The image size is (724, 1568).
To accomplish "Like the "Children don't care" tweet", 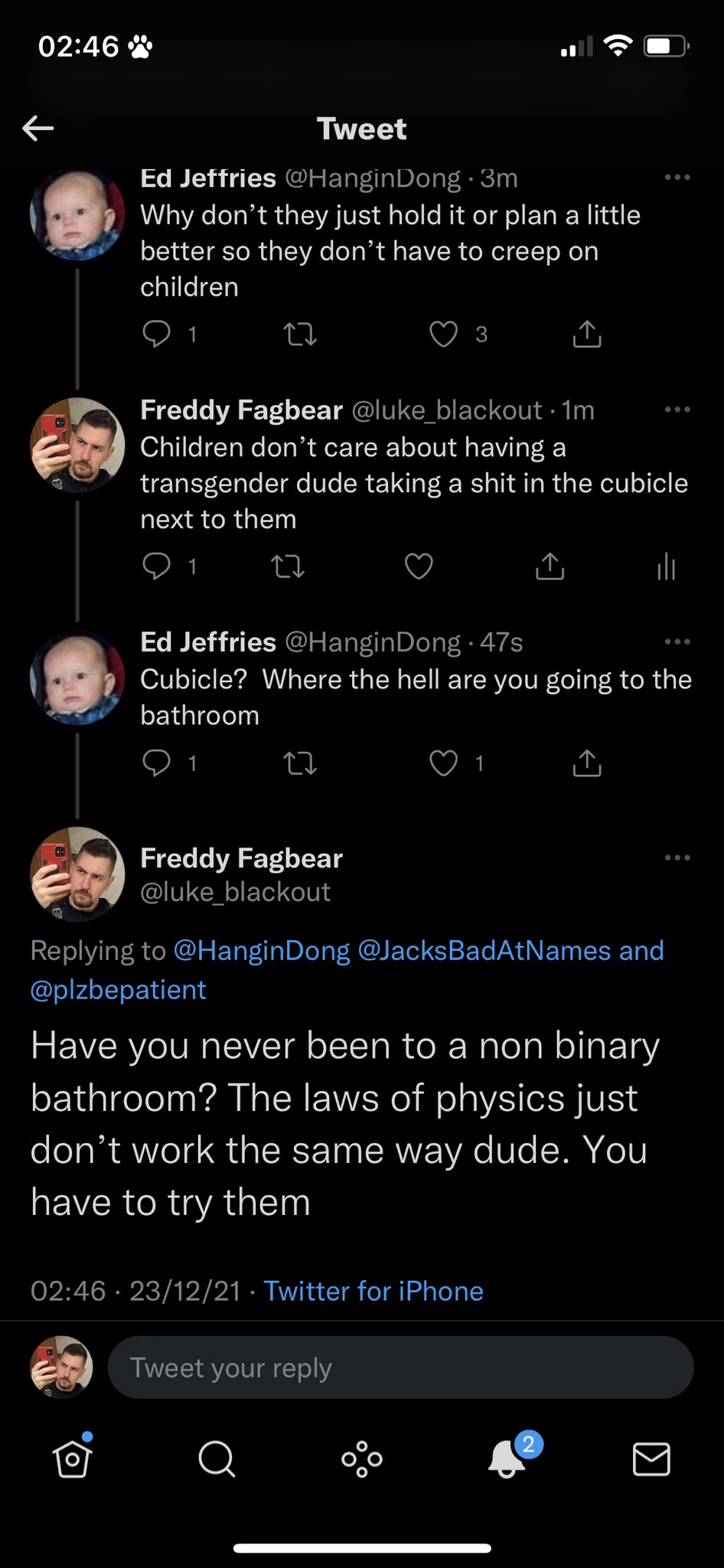I will [x=419, y=567].
